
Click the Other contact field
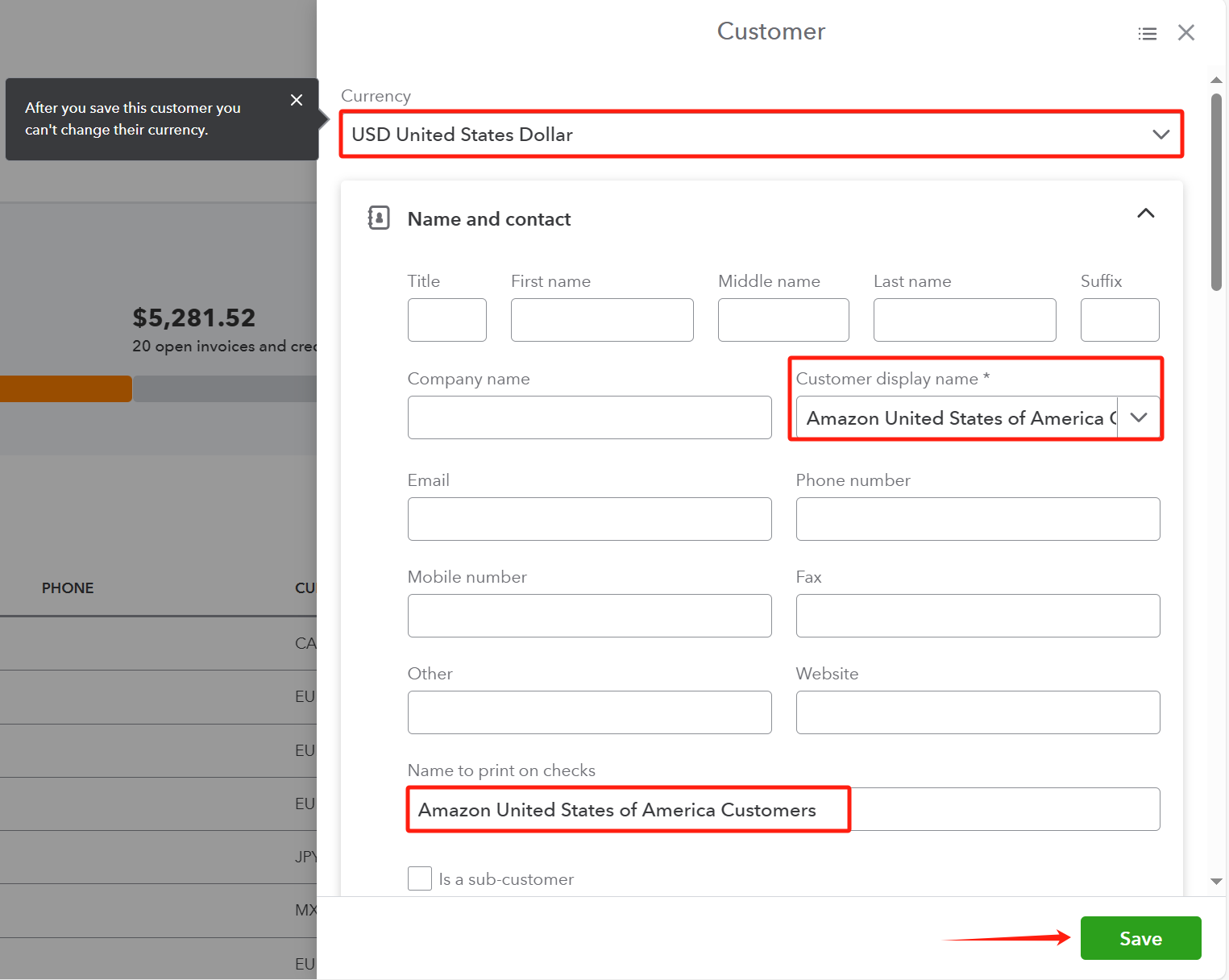590,712
